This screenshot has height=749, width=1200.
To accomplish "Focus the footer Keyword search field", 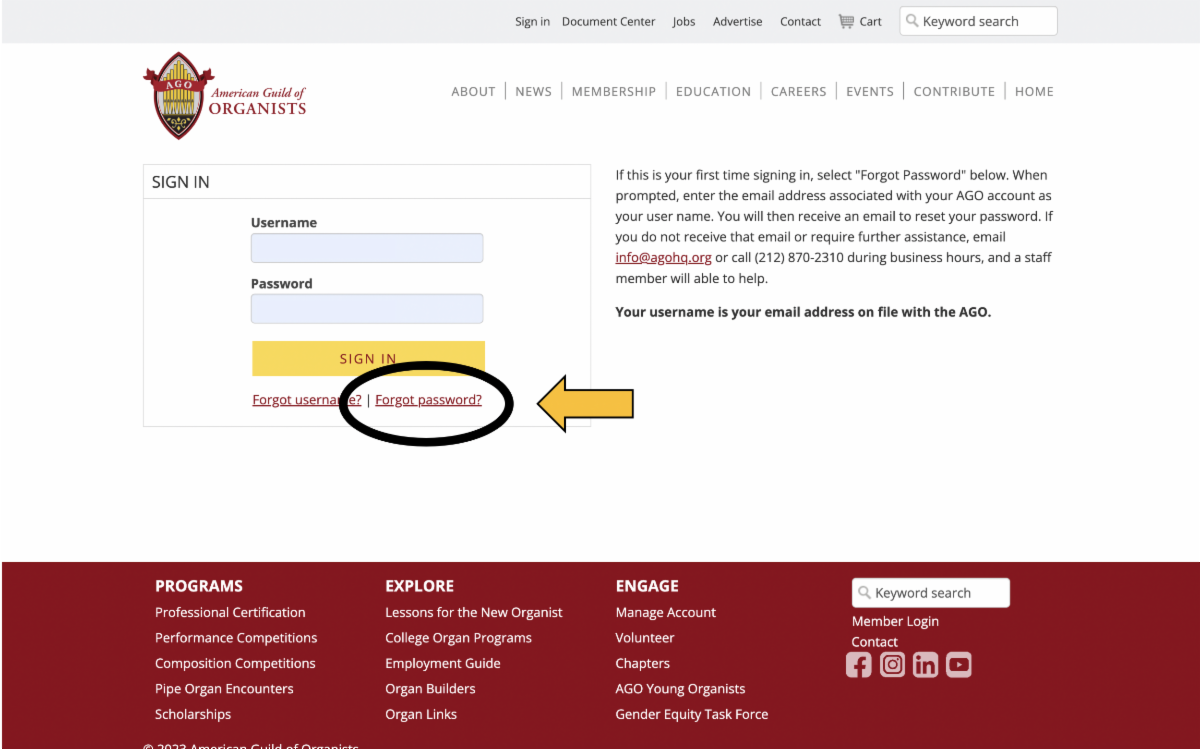I will [x=931, y=593].
